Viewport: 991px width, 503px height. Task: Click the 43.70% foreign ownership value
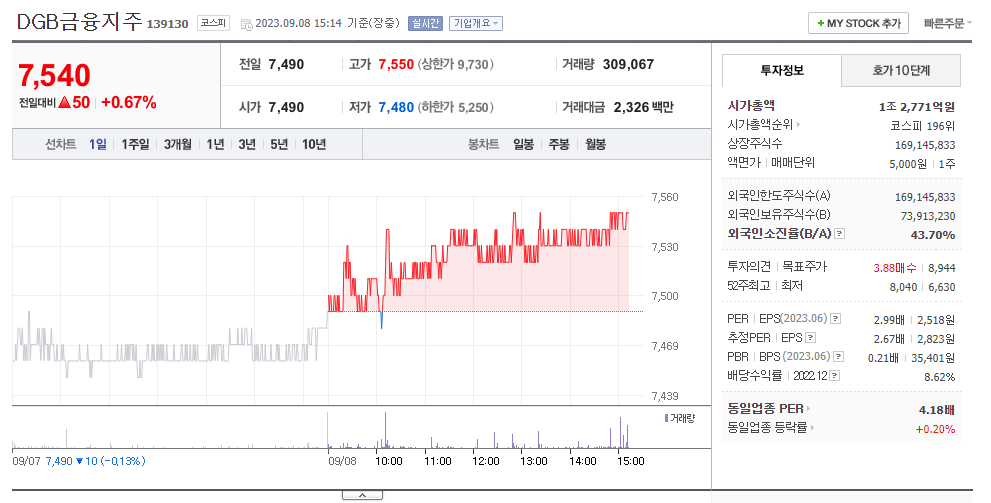[x=933, y=235]
